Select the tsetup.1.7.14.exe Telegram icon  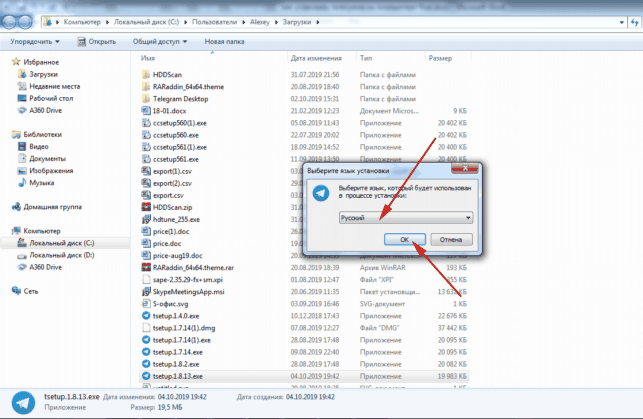pyautogui.click(x=146, y=352)
